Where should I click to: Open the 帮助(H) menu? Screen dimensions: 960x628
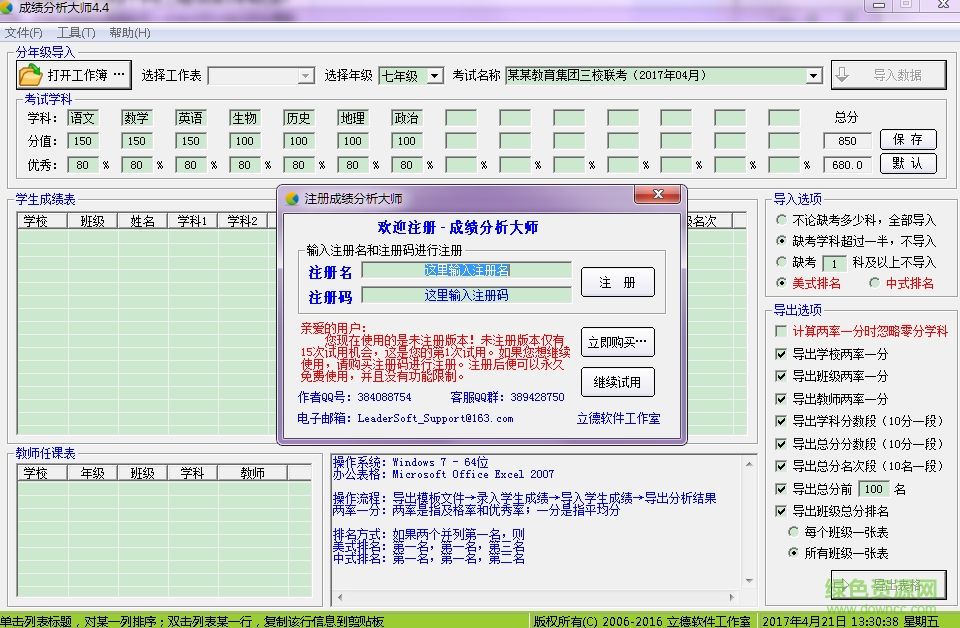132,33
